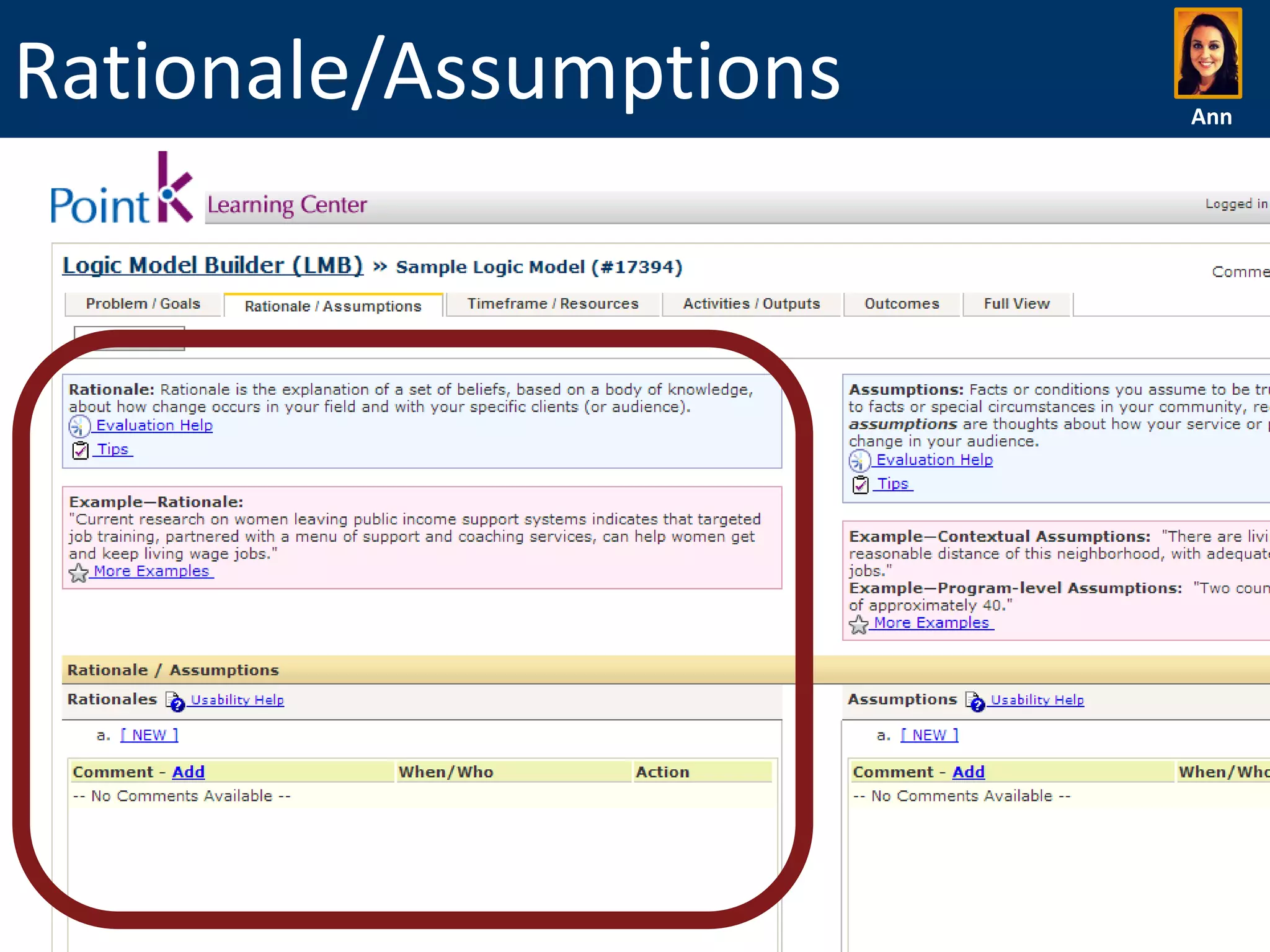Click the 'Example—Program-level Assumptions:' heading
The height and width of the screenshot is (952, 1270).
(x=1016, y=588)
